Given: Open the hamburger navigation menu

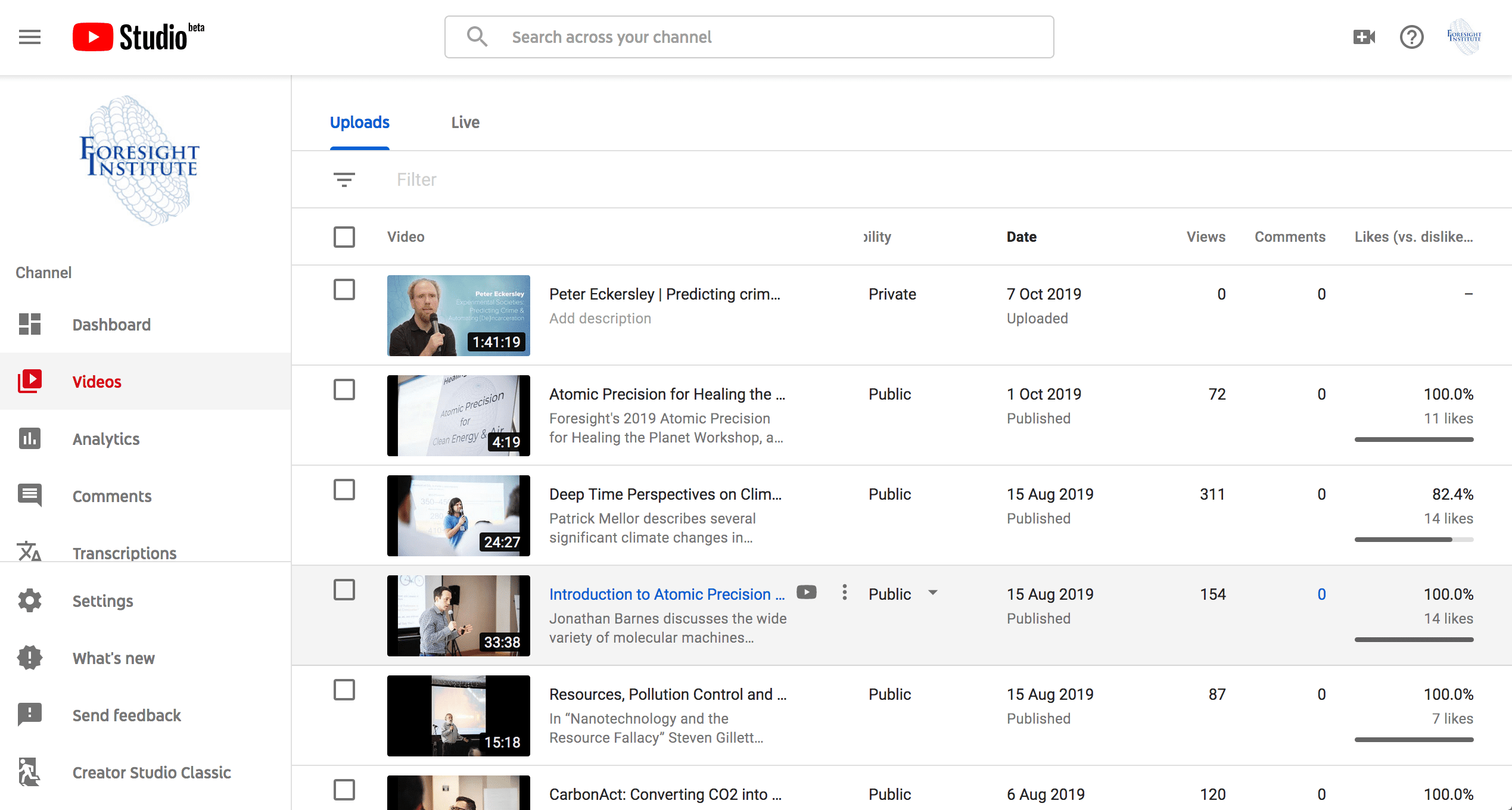Looking at the screenshot, I should [29, 37].
